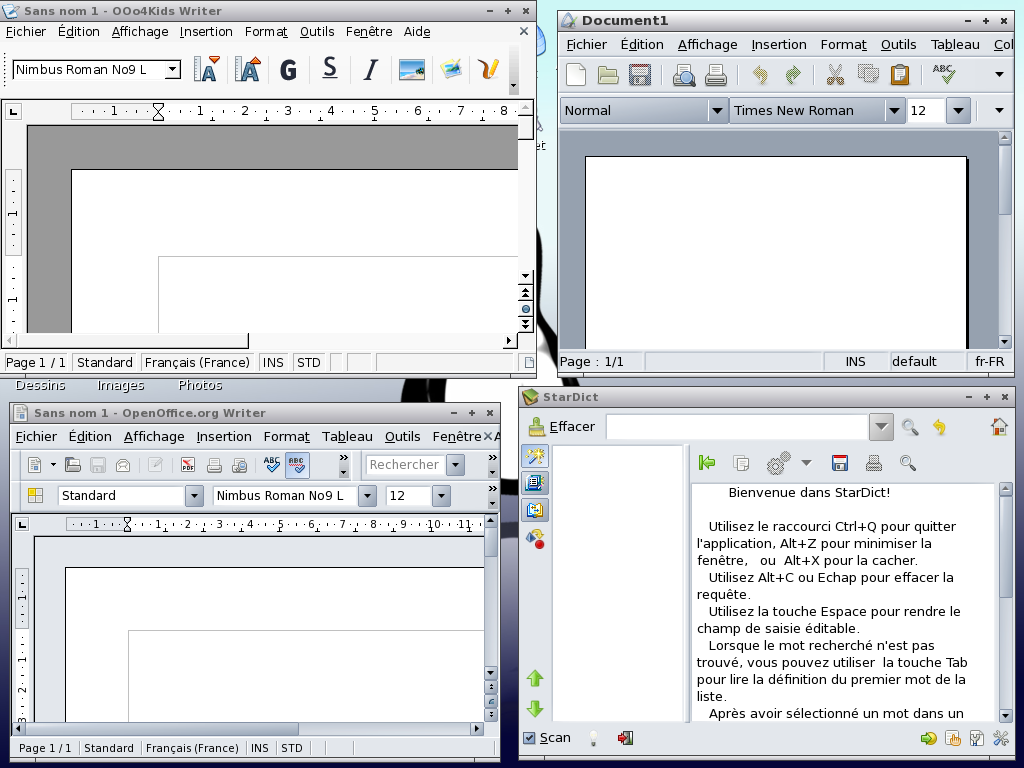Toggle italic I in OOo4Kids Writer
1024x768 pixels.
tap(370, 69)
